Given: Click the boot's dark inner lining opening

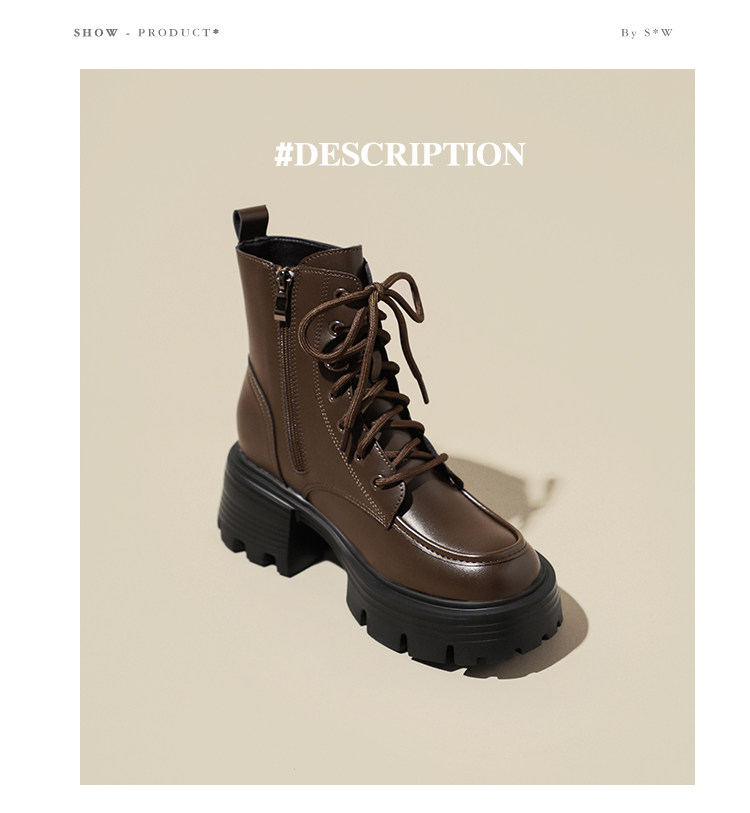Looking at the screenshot, I should point(280,248).
